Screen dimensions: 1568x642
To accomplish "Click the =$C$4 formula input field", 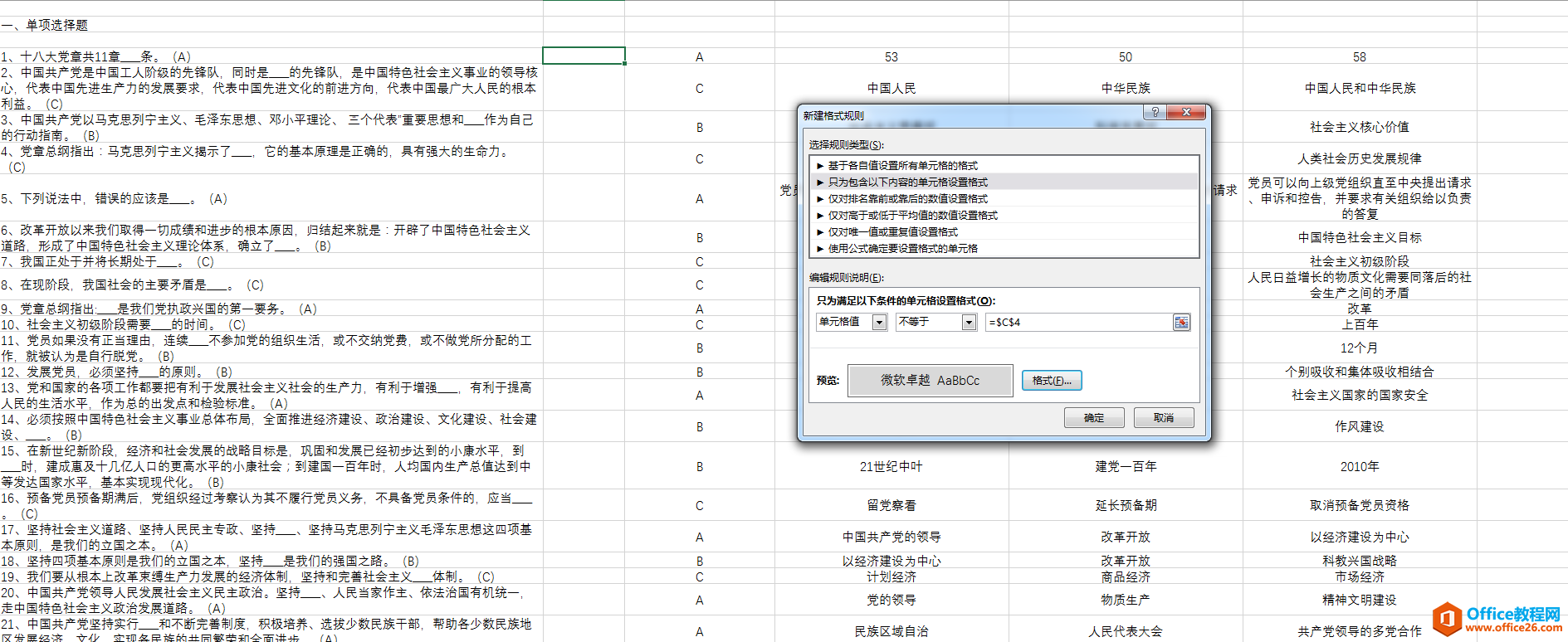I will pos(1078,322).
